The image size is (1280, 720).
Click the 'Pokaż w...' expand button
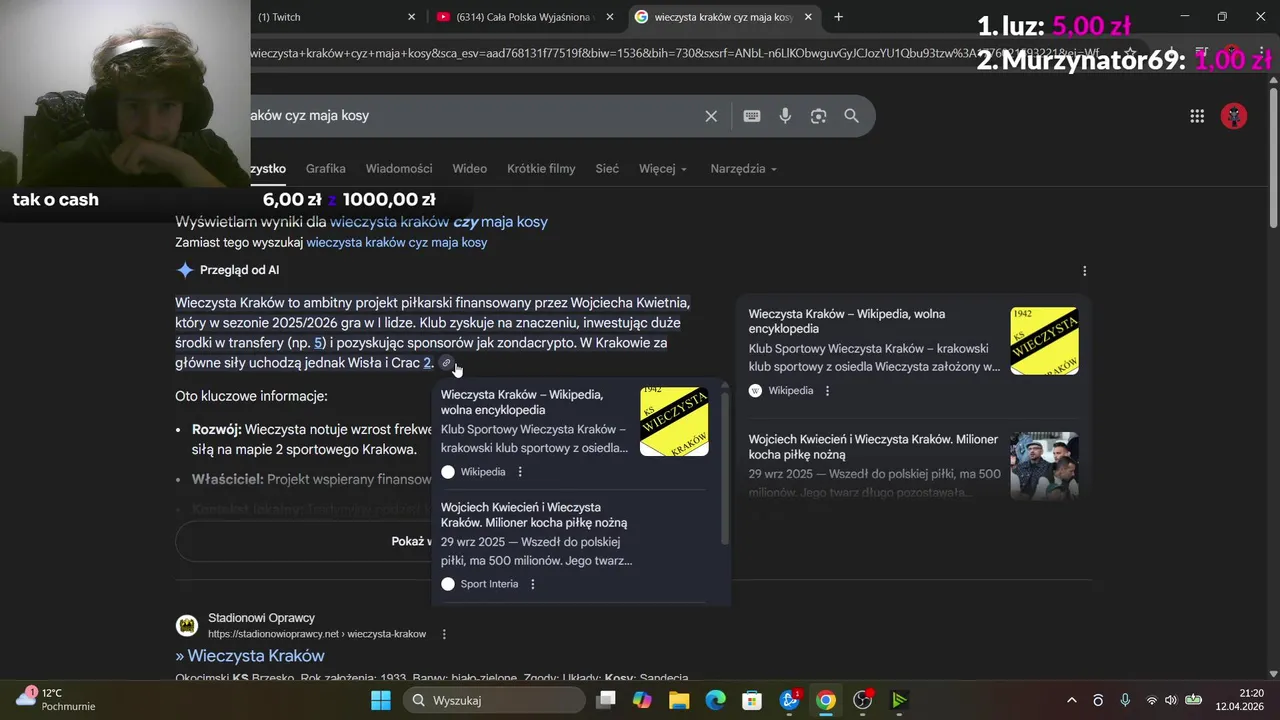tap(411, 541)
